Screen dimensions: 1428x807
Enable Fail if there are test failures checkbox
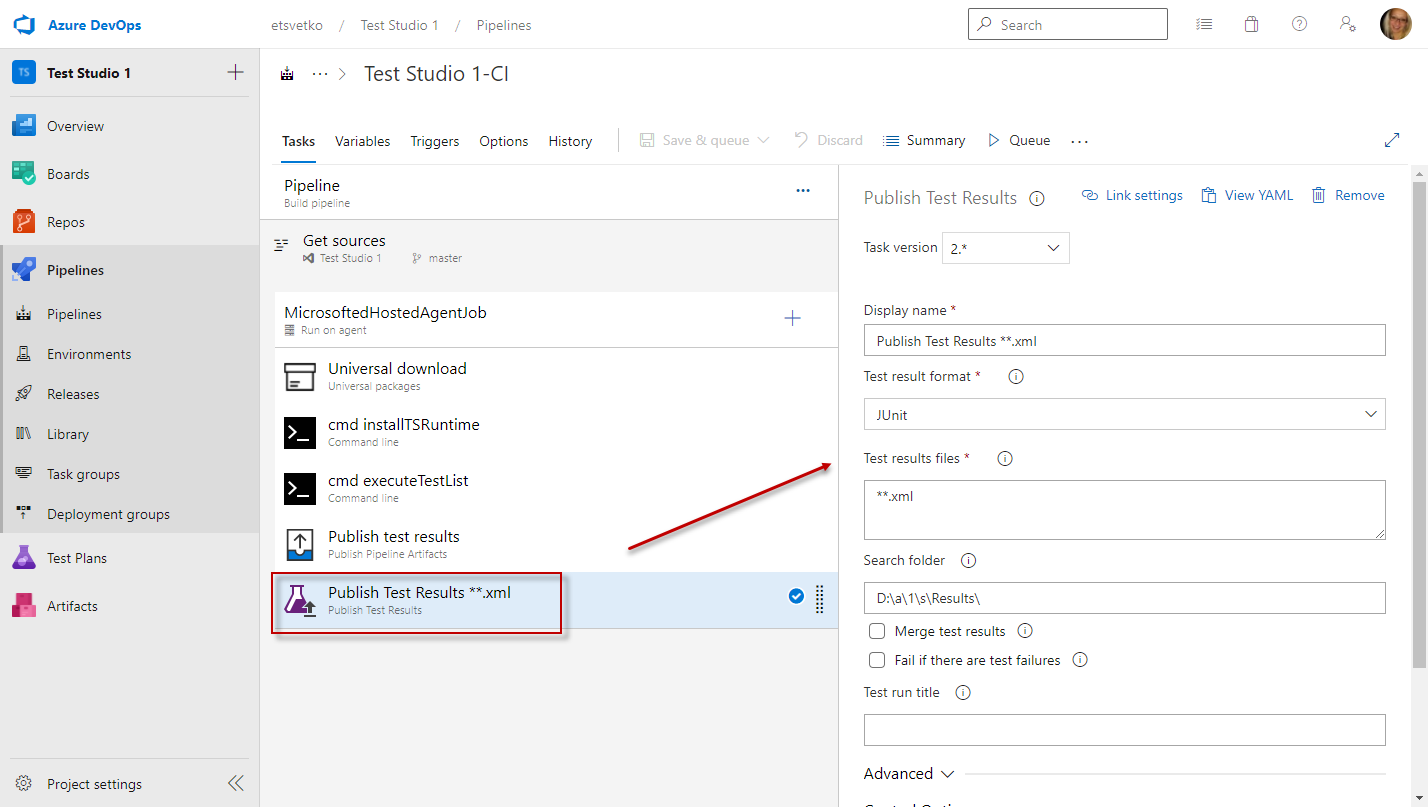pos(877,660)
